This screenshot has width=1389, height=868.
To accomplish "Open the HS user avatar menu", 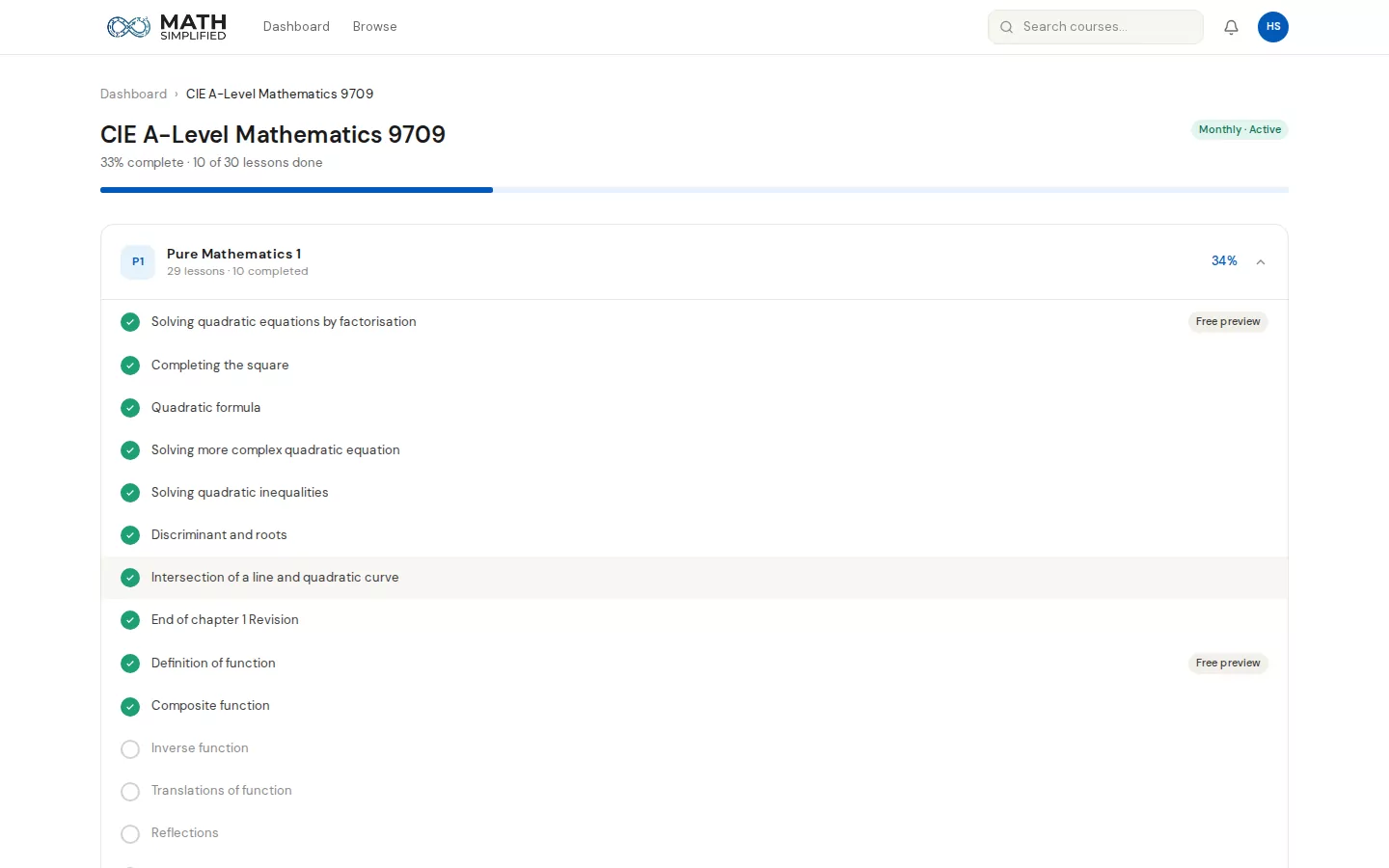I will pos(1273,27).
